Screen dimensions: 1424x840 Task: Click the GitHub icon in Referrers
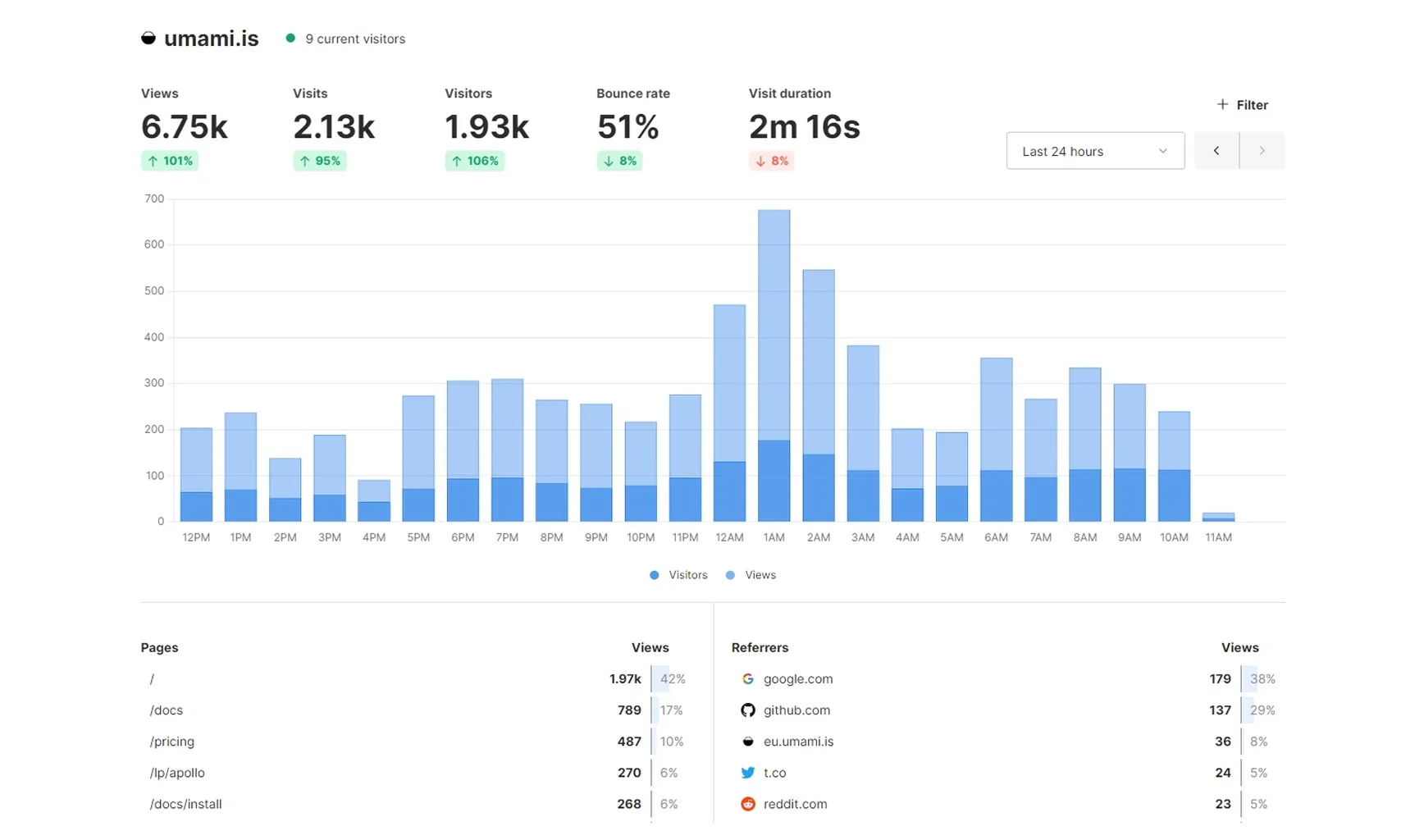click(x=747, y=710)
